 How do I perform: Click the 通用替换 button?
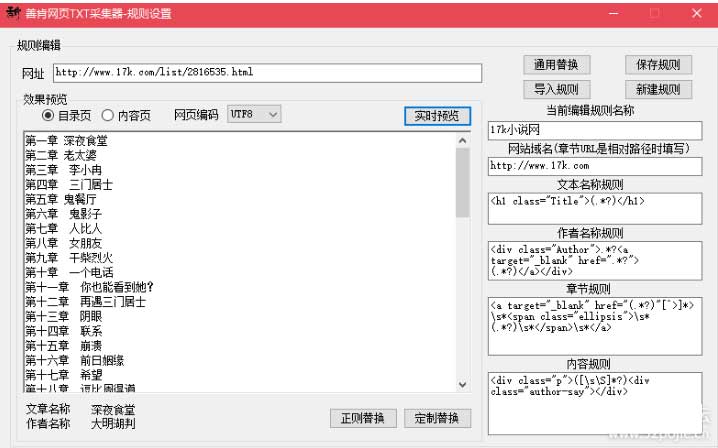[556, 65]
